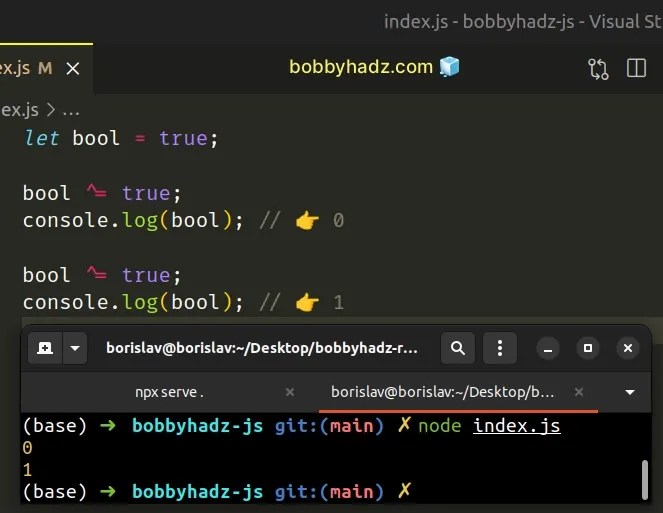Close the terminal window
The height and width of the screenshot is (513, 663).
click(628, 348)
